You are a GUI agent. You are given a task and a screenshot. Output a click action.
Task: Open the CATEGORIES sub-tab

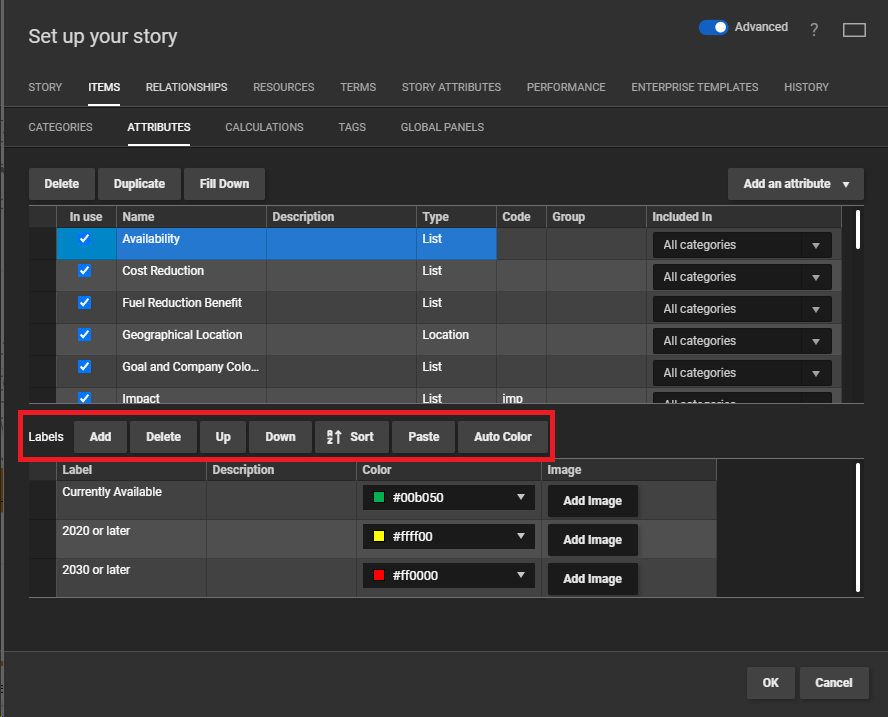pos(61,127)
